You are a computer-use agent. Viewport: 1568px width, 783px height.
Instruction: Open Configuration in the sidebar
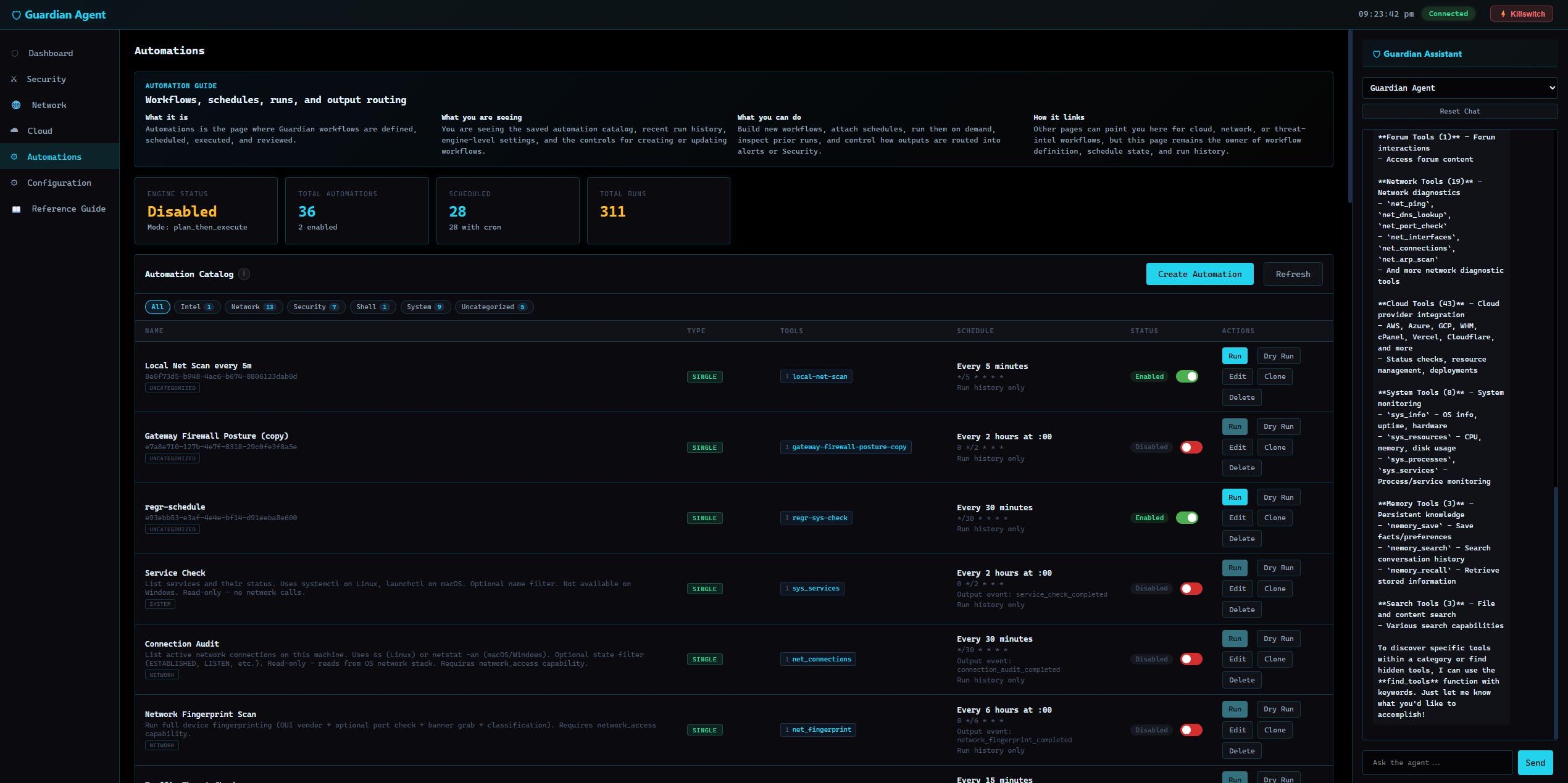pos(59,183)
